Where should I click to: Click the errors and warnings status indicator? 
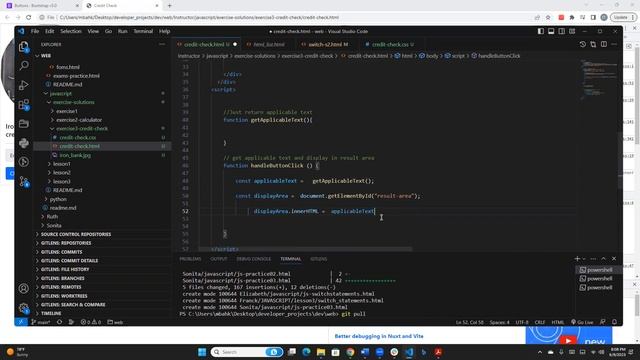pyautogui.click(x=90, y=322)
